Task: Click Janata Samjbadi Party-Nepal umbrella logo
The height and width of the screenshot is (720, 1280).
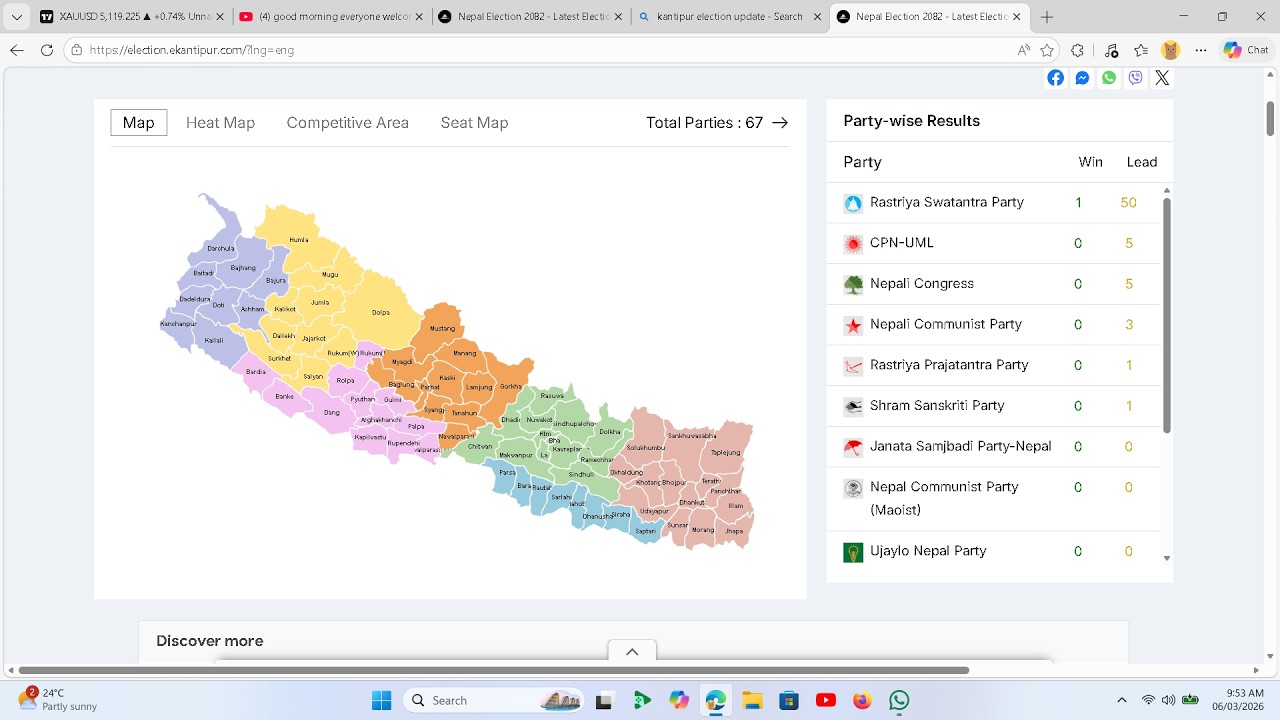Action: tap(853, 448)
